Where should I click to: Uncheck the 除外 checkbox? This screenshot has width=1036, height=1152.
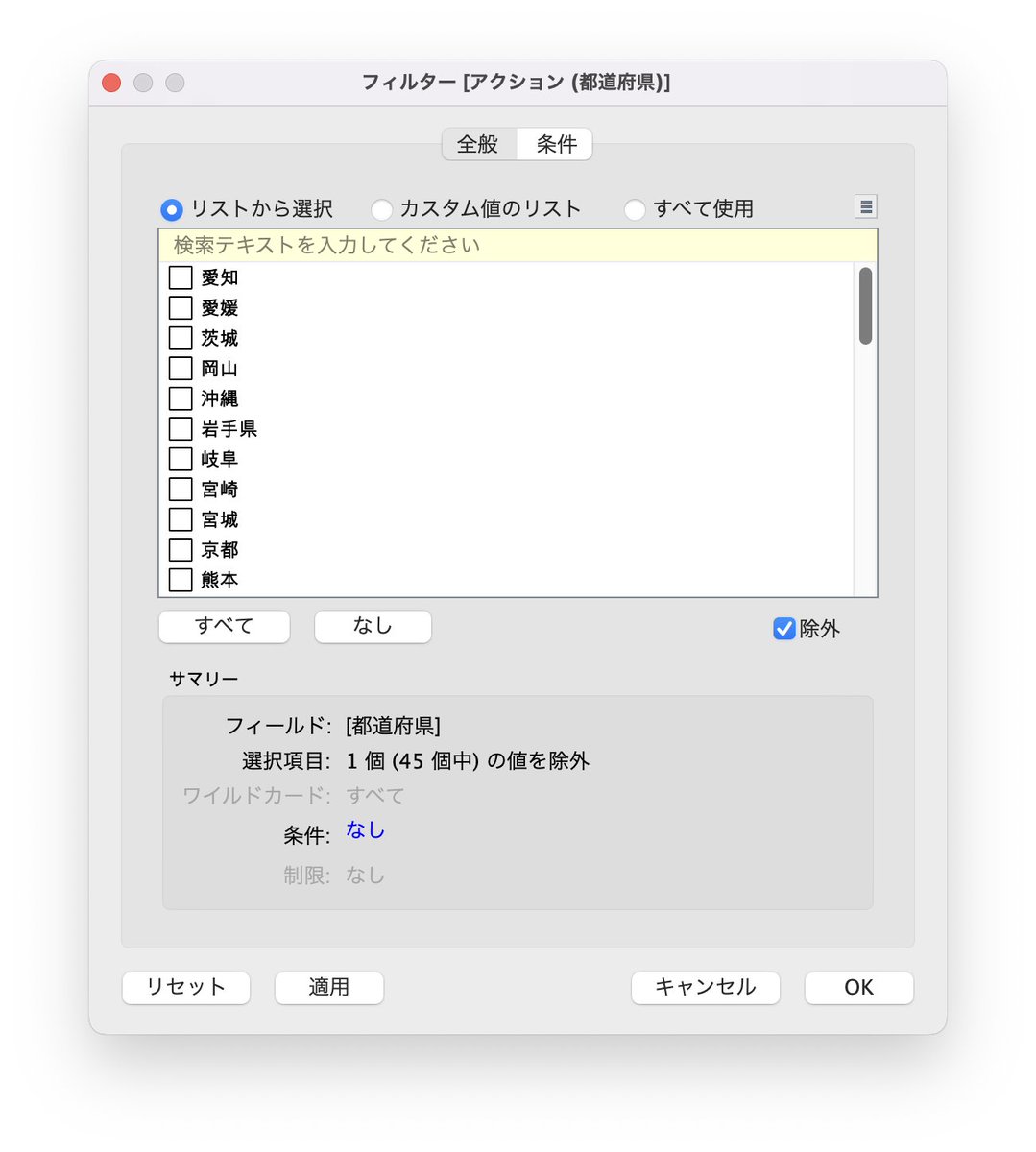tap(783, 629)
